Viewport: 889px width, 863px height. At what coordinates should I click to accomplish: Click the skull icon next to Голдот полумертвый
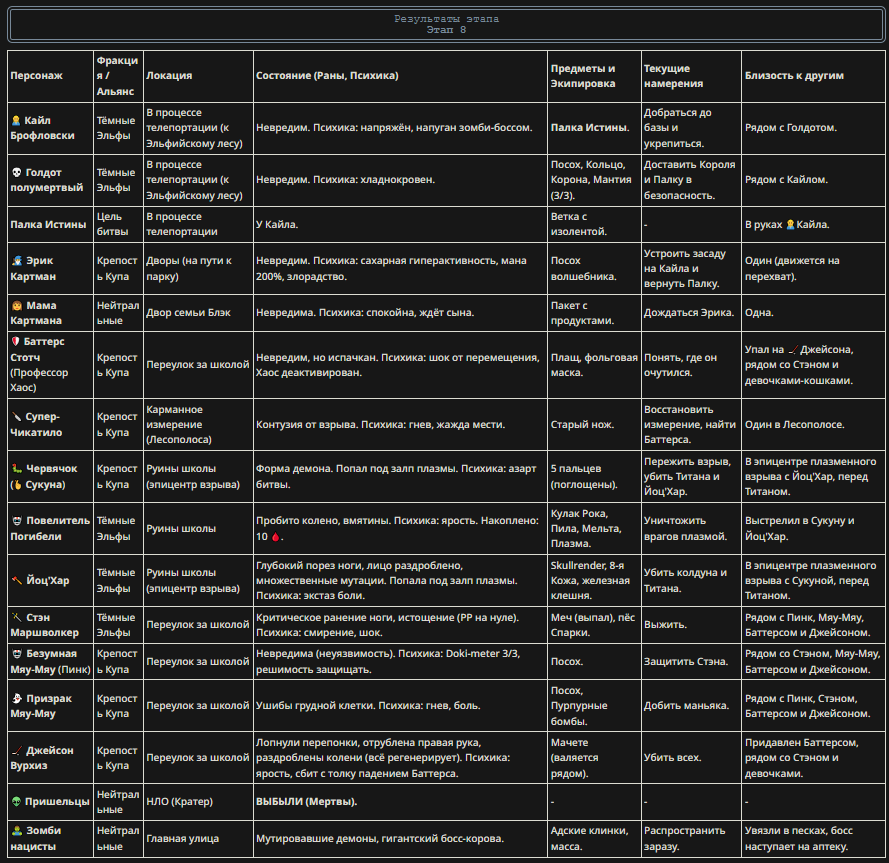17,172
